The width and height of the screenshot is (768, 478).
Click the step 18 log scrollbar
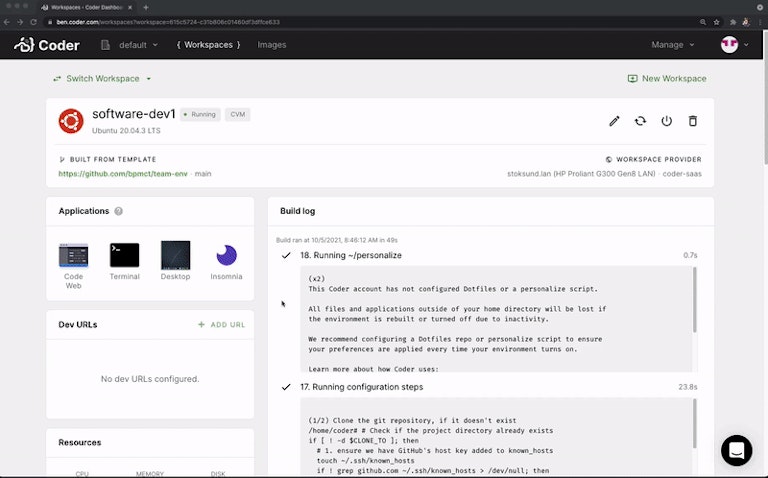[x=695, y=300]
